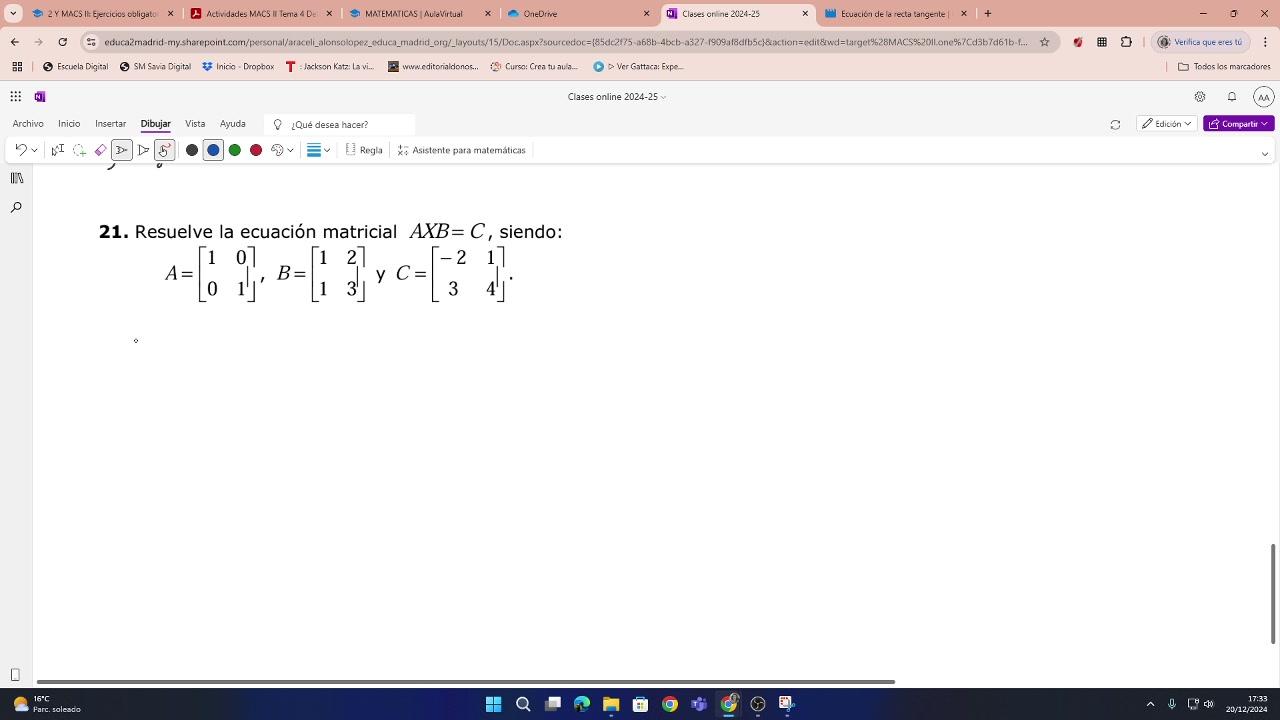
Task: Click the Verifica que eres tú button
Action: pos(1200,42)
